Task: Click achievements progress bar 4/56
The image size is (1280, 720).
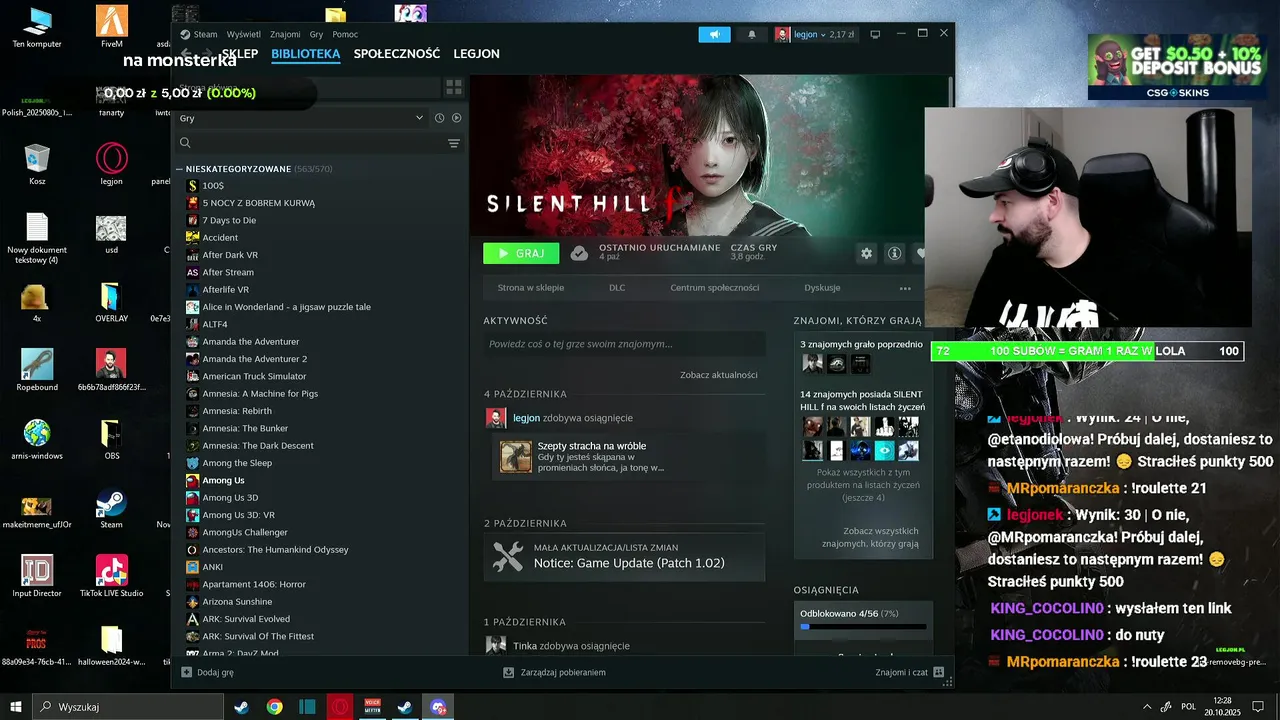Action: [864, 627]
